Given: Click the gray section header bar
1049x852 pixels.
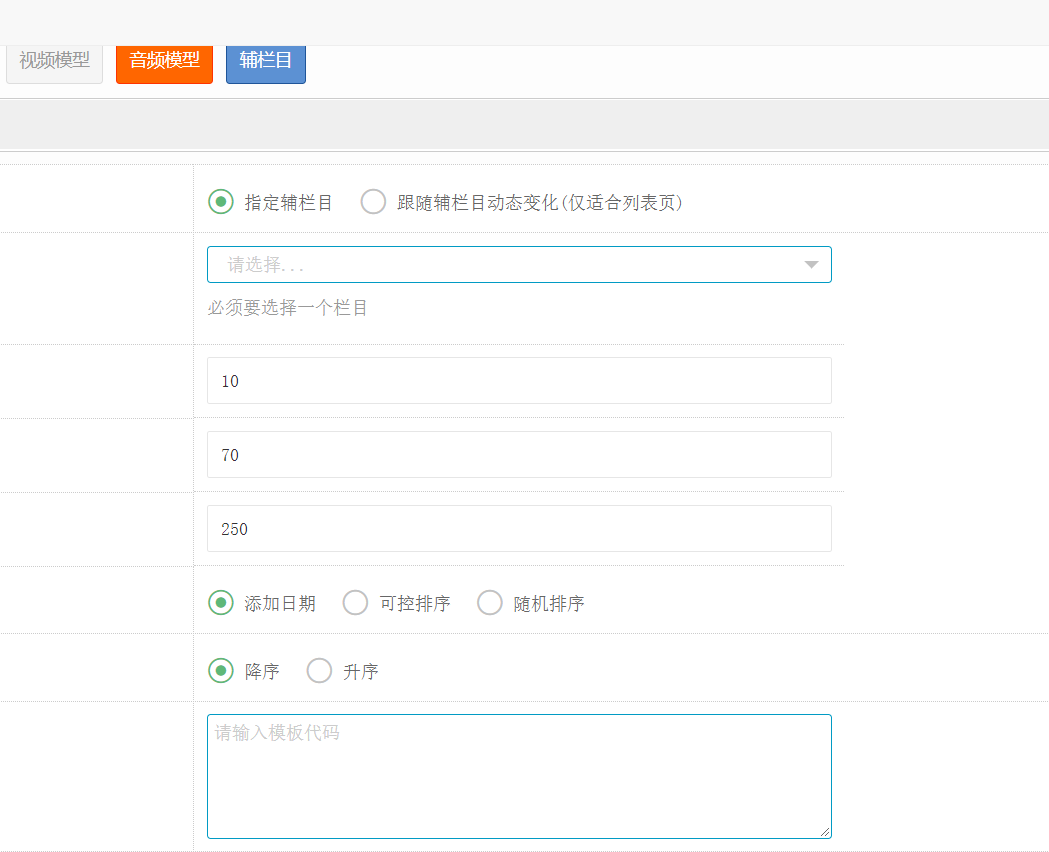Looking at the screenshot, I should click(524, 124).
